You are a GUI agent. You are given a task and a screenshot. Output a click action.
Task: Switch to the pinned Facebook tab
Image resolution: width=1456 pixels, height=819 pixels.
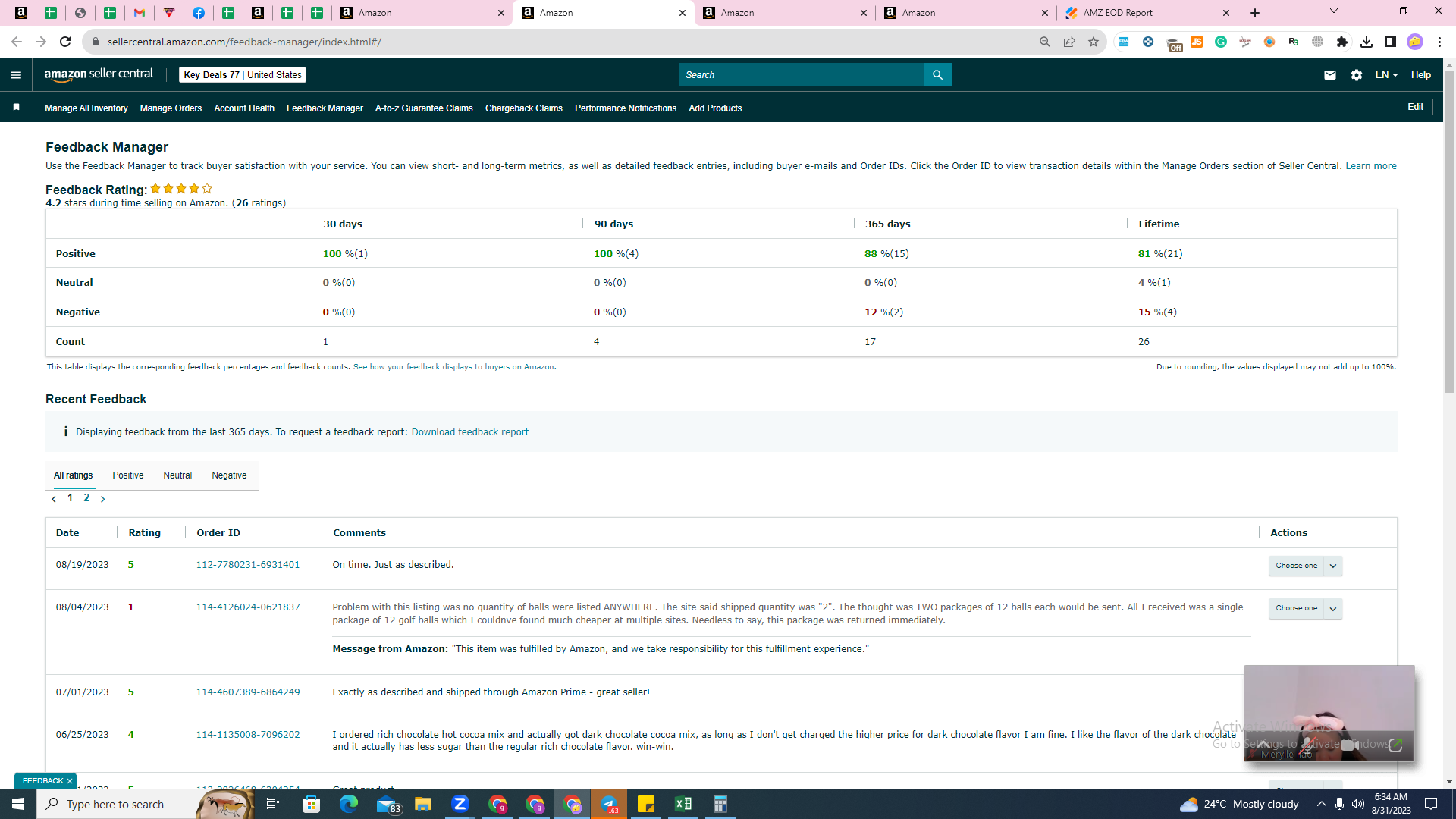[x=199, y=13]
